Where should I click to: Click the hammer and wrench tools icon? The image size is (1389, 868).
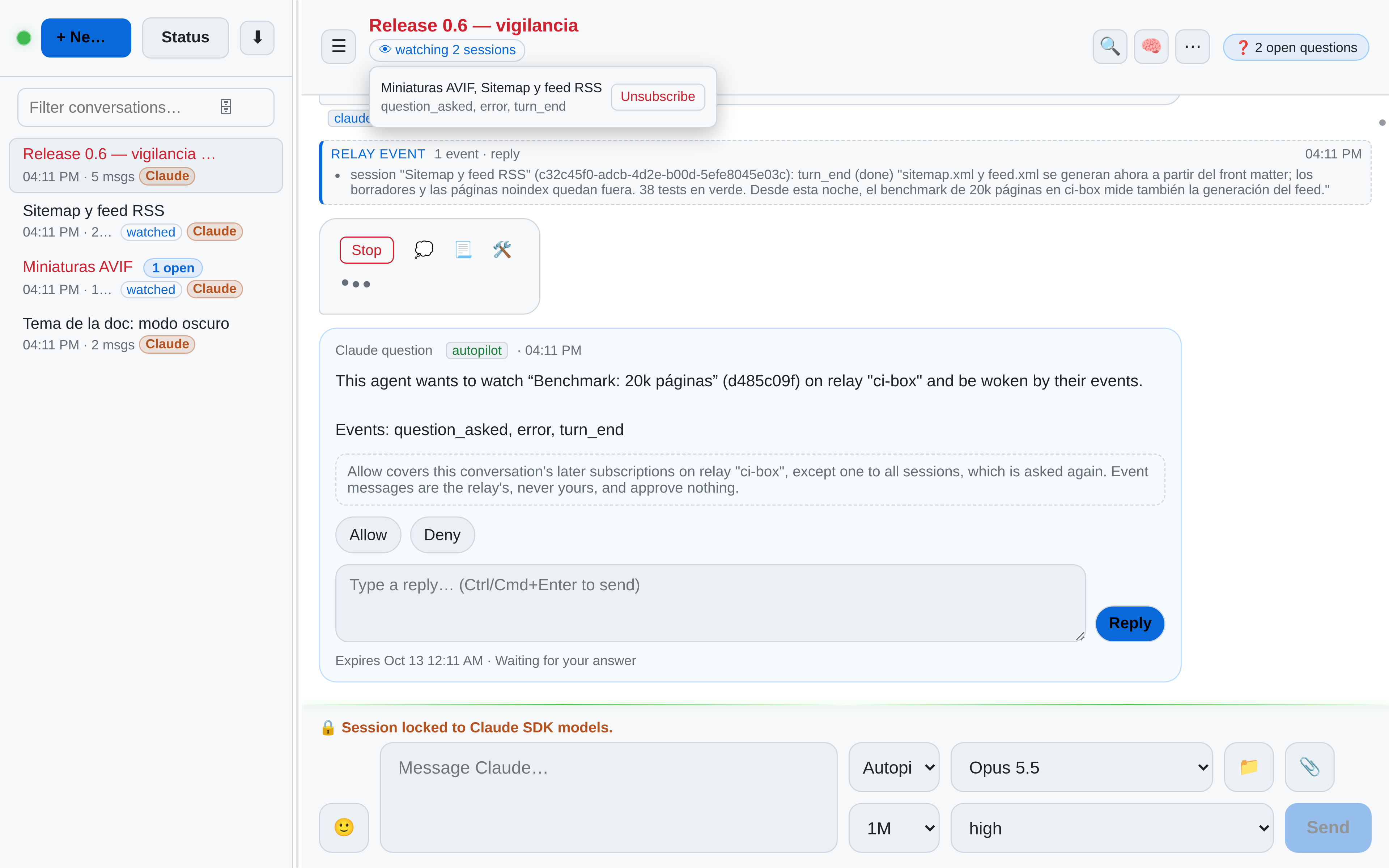point(502,250)
